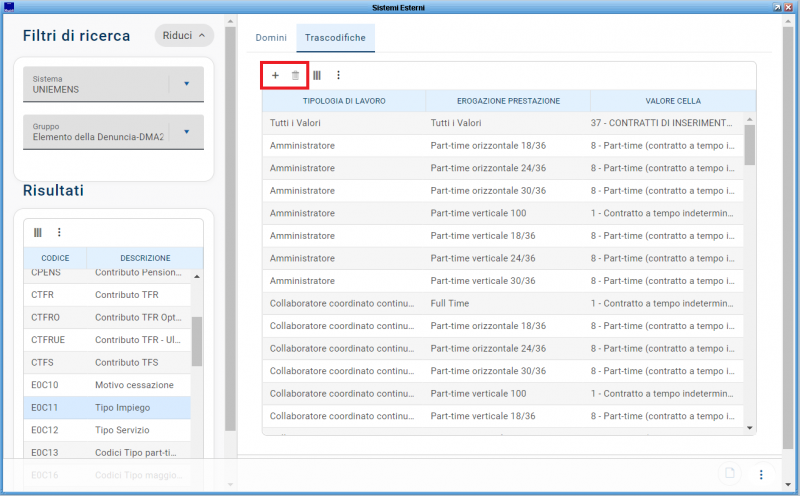The height and width of the screenshot is (496, 800).
Task: Click the left panel vertical scrollbar
Action: pyautogui.click(x=230, y=230)
